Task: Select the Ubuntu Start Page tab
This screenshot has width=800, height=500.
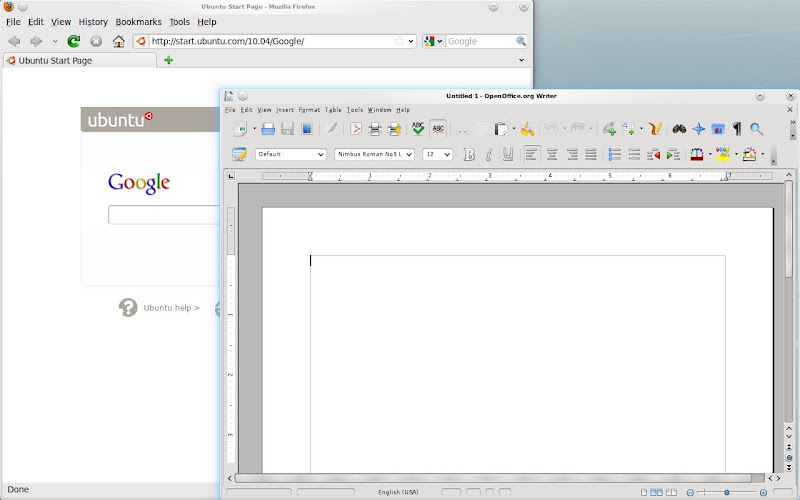Action: [79, 60]
